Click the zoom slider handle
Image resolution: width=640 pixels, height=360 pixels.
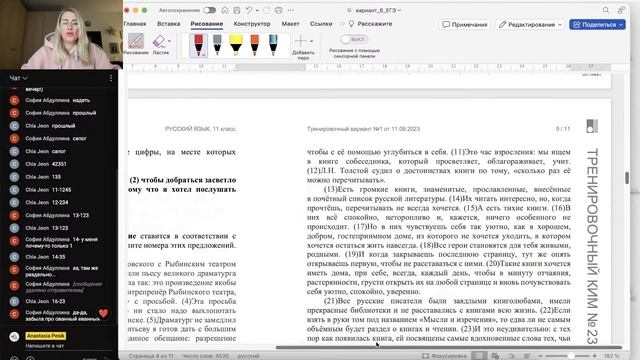coord(571,356)
